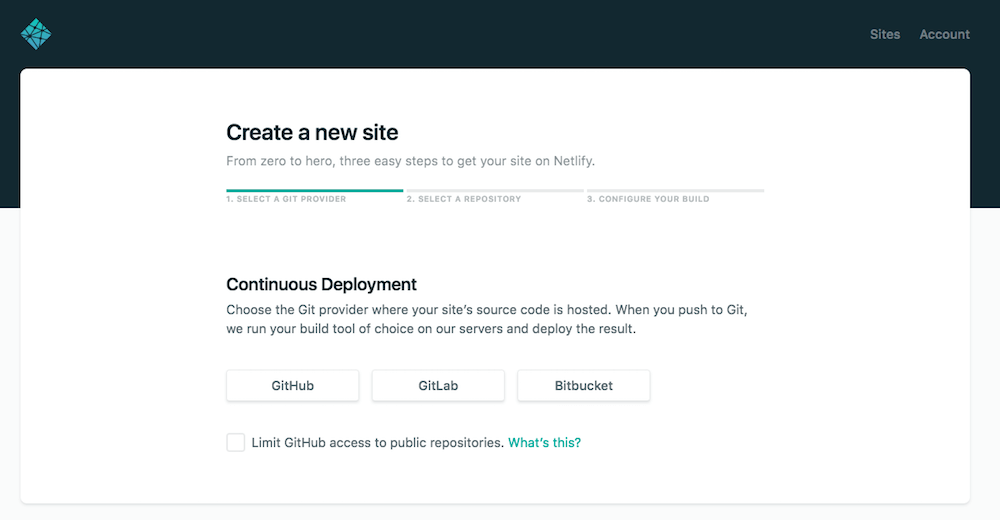The height and width of the screenshot is (520, 1000).
Task: Click the Netlify logo icon
Action: tap(36, 34)
